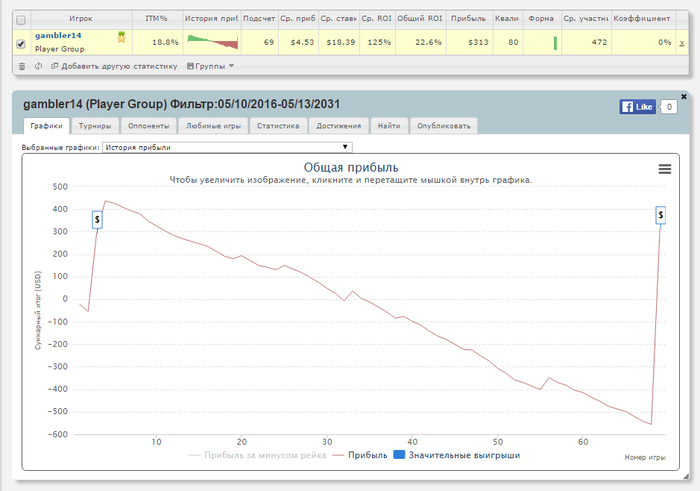Open the 'Любимые игры' tab
The width and height of the screenshot is (700, 491).
pyautogui.click(x=213, y=126)
